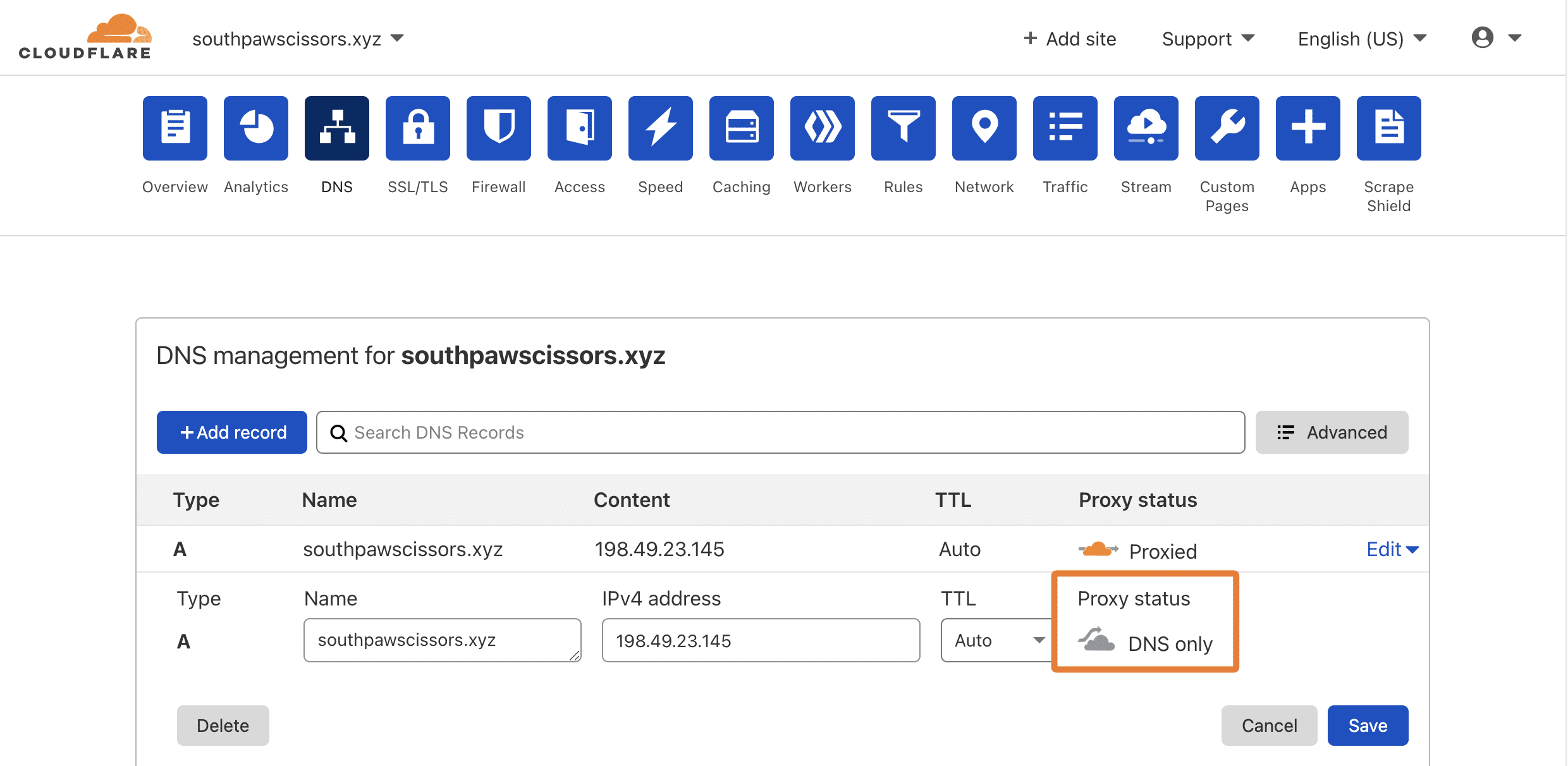Screen dimensions: 1568x766
Task: Save the DNS record changes
Action: (1368, 726)
